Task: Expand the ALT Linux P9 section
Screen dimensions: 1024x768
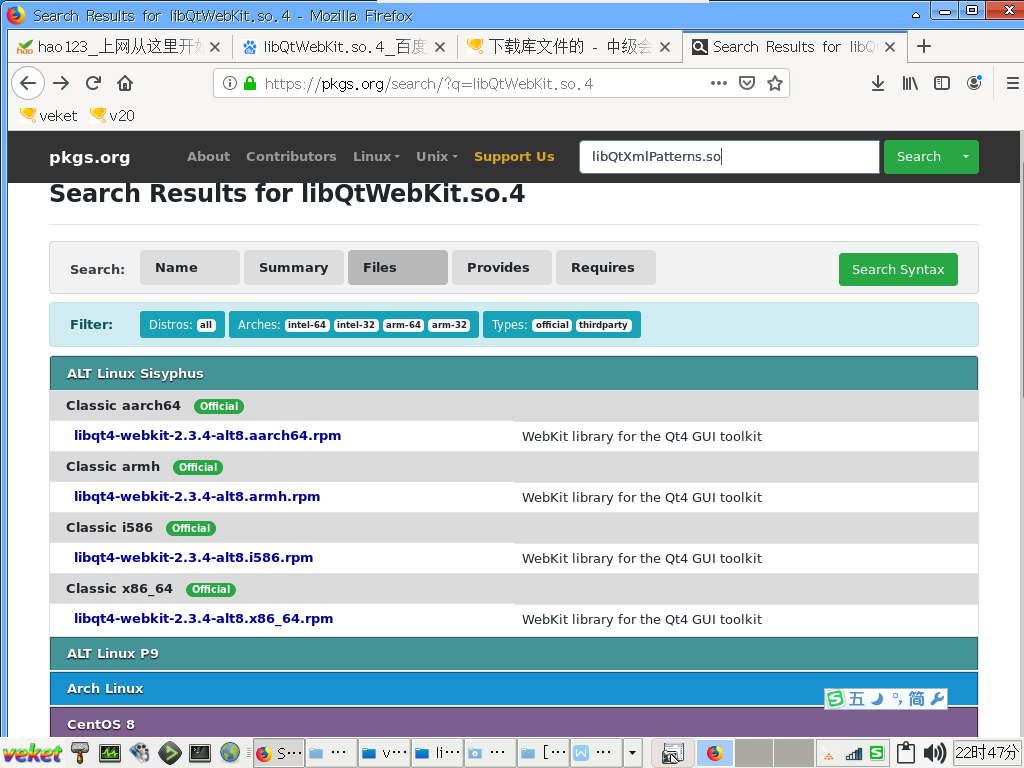Action: pos(514,654)
